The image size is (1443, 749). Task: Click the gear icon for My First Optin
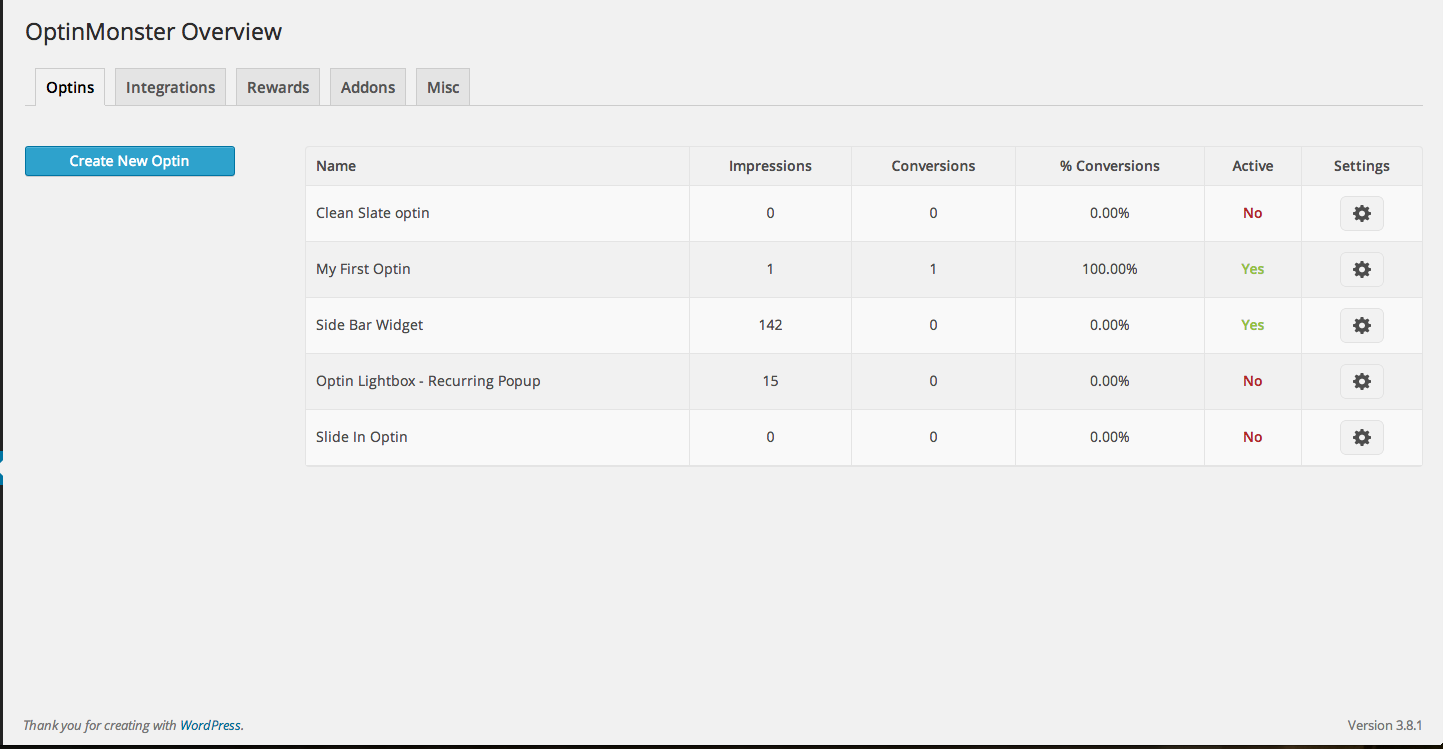pyautogui.click(x=1361, y=269)
